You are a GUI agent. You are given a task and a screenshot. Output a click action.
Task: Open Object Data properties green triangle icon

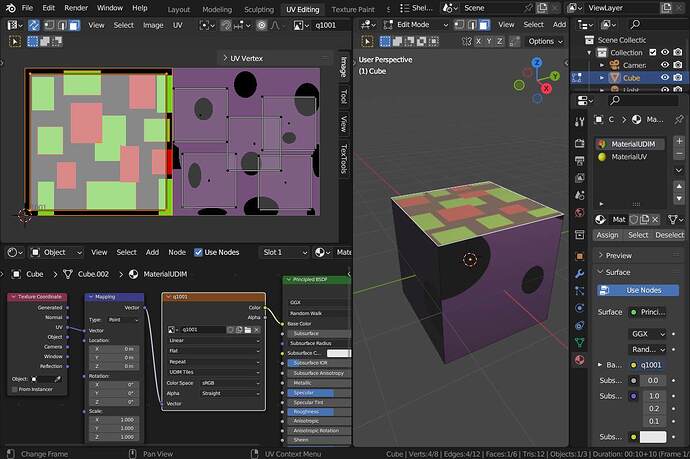580,342
